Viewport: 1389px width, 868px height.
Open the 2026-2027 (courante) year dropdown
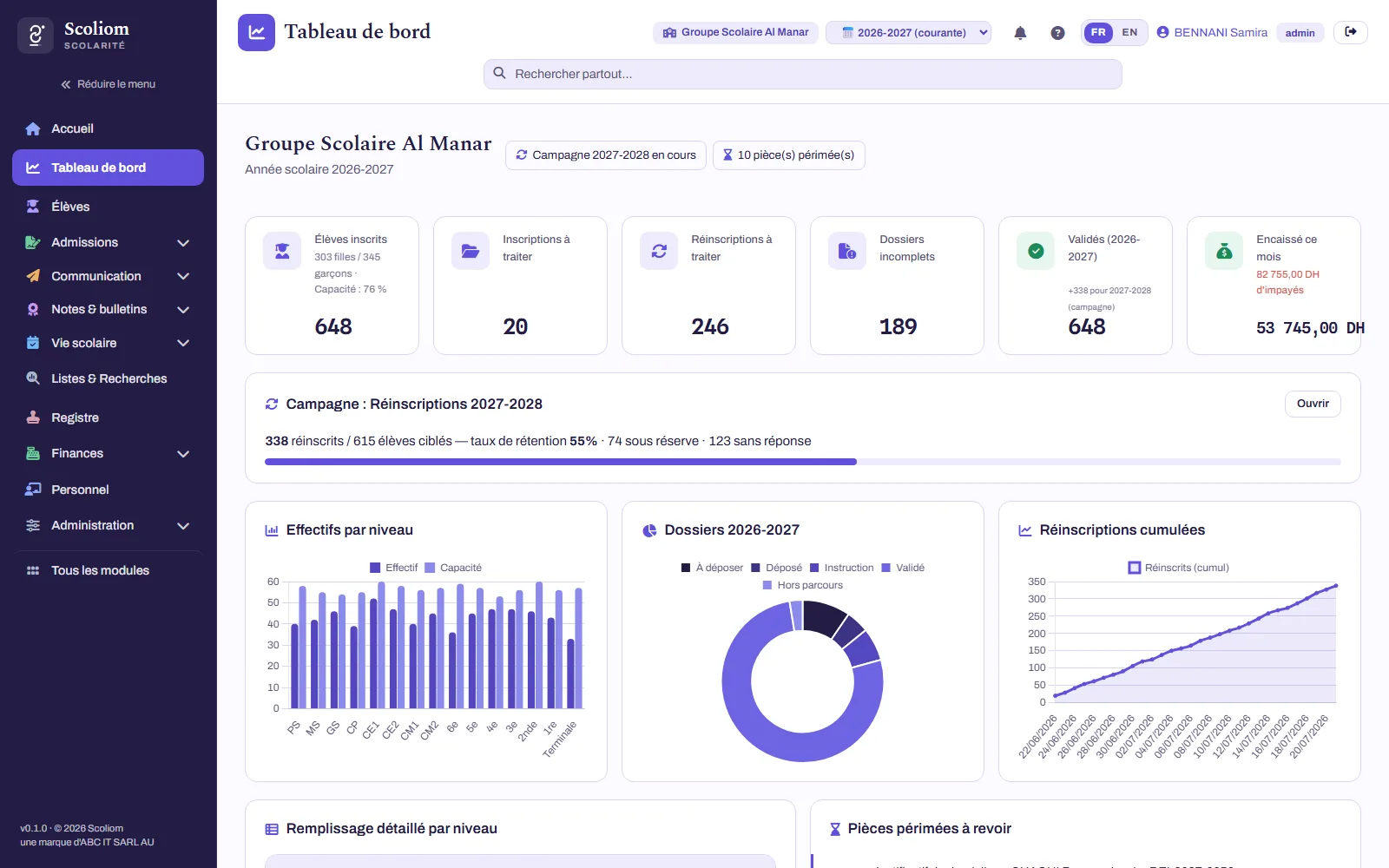pyautogui.click(x=908, y=32)
